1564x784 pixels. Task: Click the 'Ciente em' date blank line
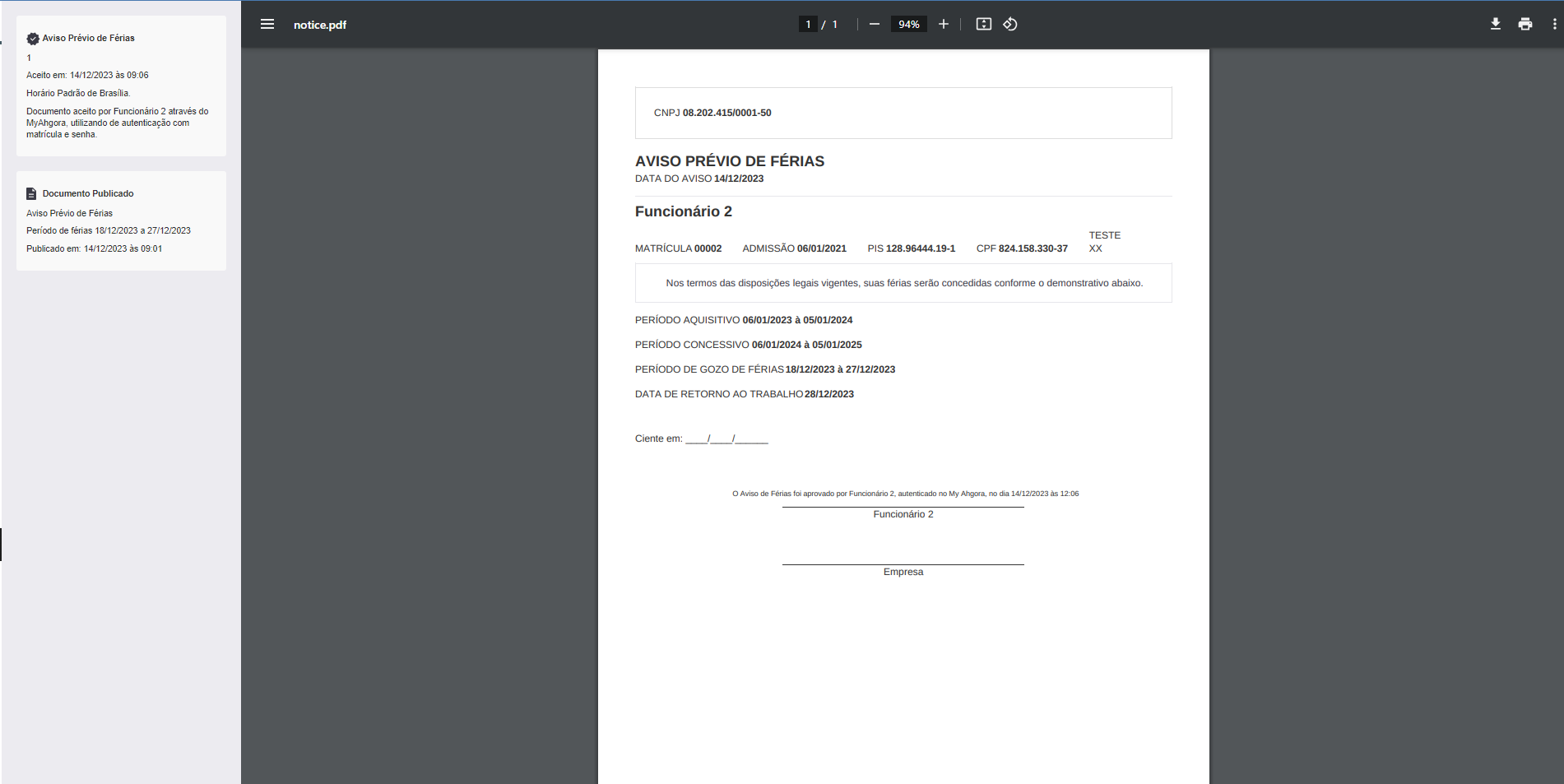point(702,438)
